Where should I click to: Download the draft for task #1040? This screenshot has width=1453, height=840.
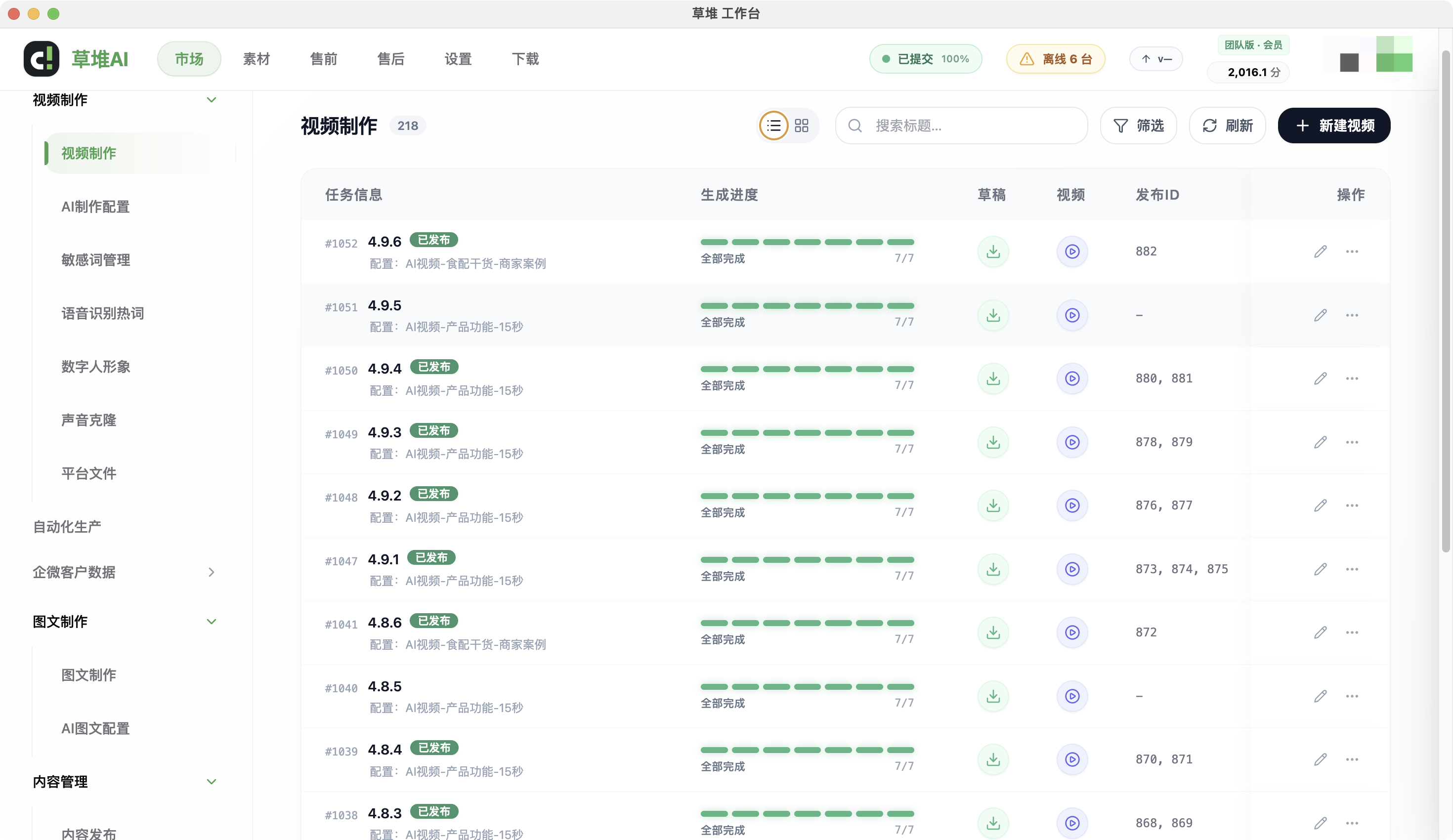coord(993,696)
